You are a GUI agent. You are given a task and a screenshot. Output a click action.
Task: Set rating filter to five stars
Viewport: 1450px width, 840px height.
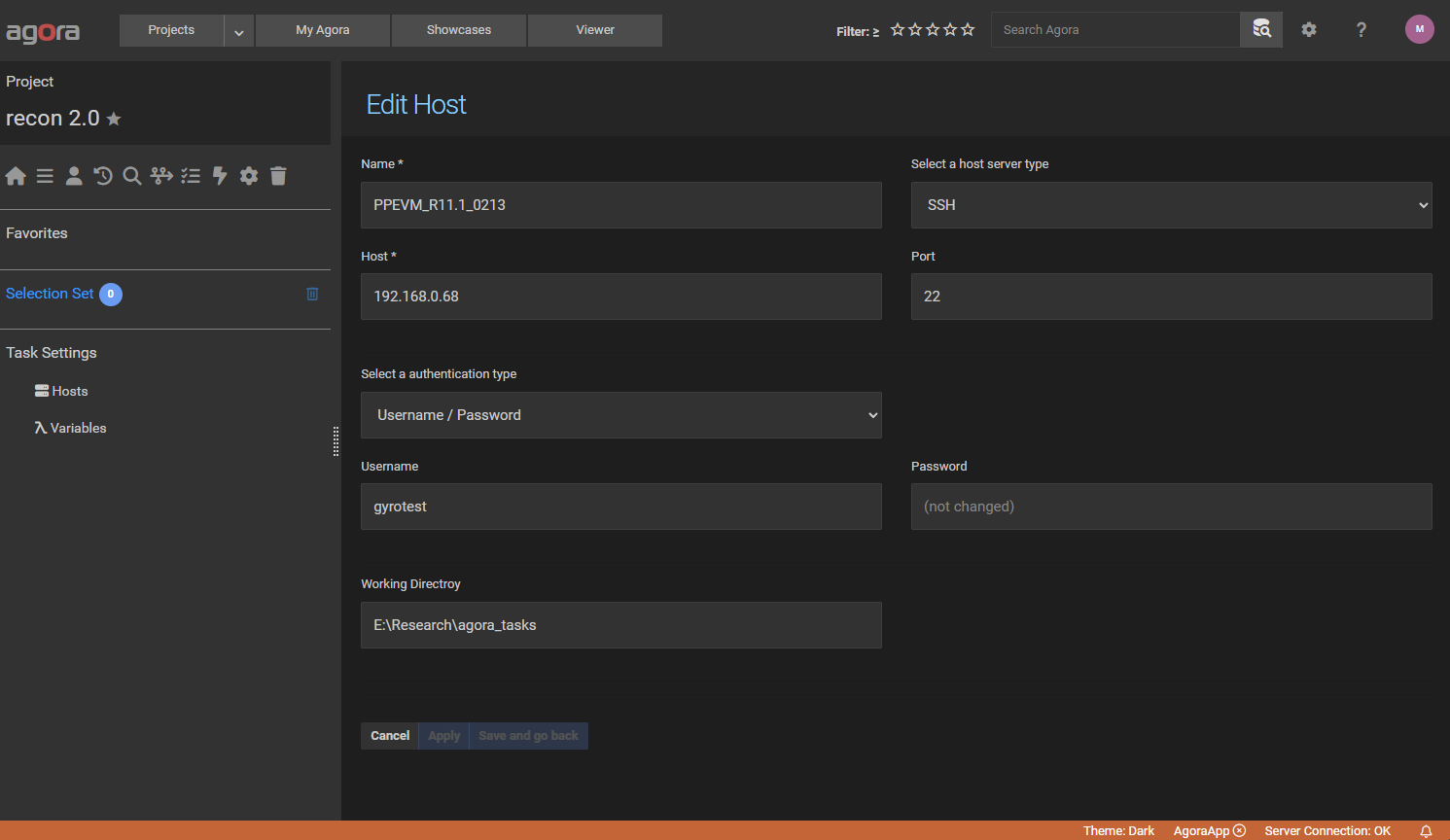click(x=968, y=30)
